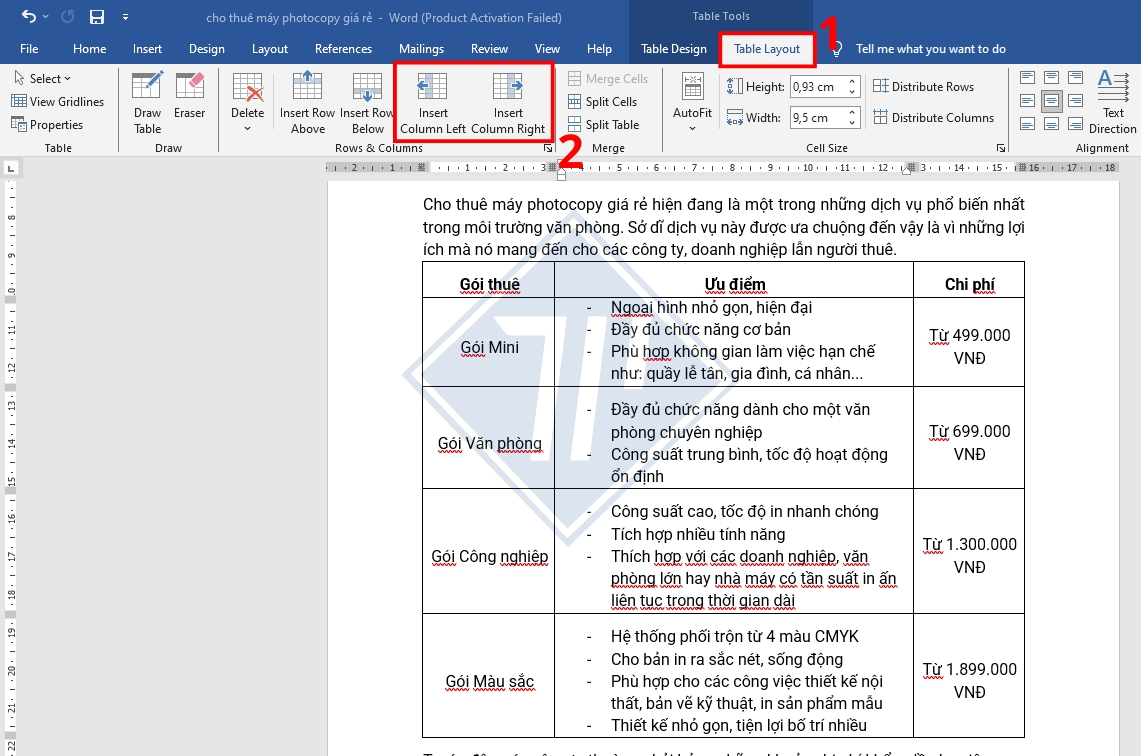Open Customize Quick Access Toolbar arrow
Screen dimensions: 1141x756
[125, 17]
